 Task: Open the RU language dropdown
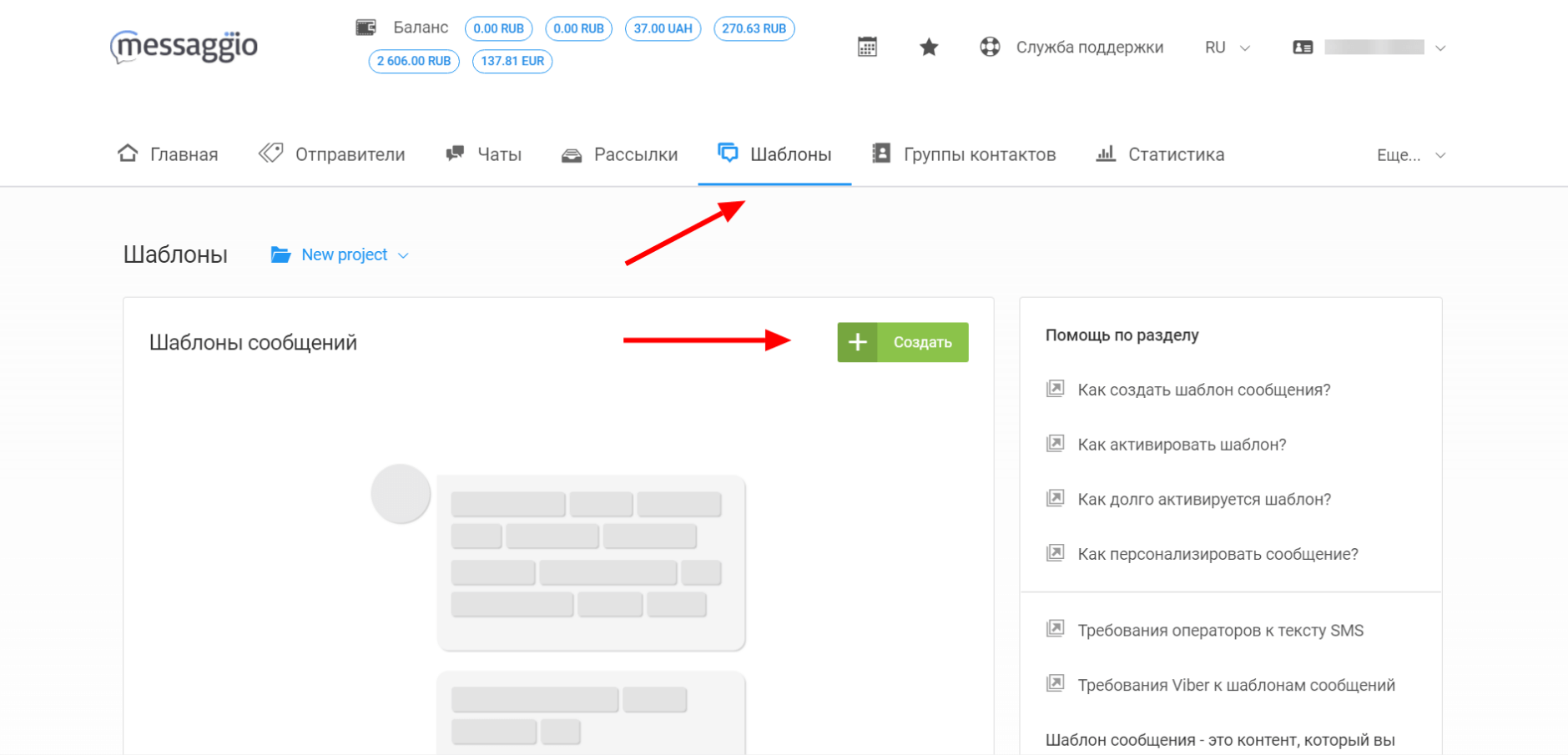click(1227, 48)
